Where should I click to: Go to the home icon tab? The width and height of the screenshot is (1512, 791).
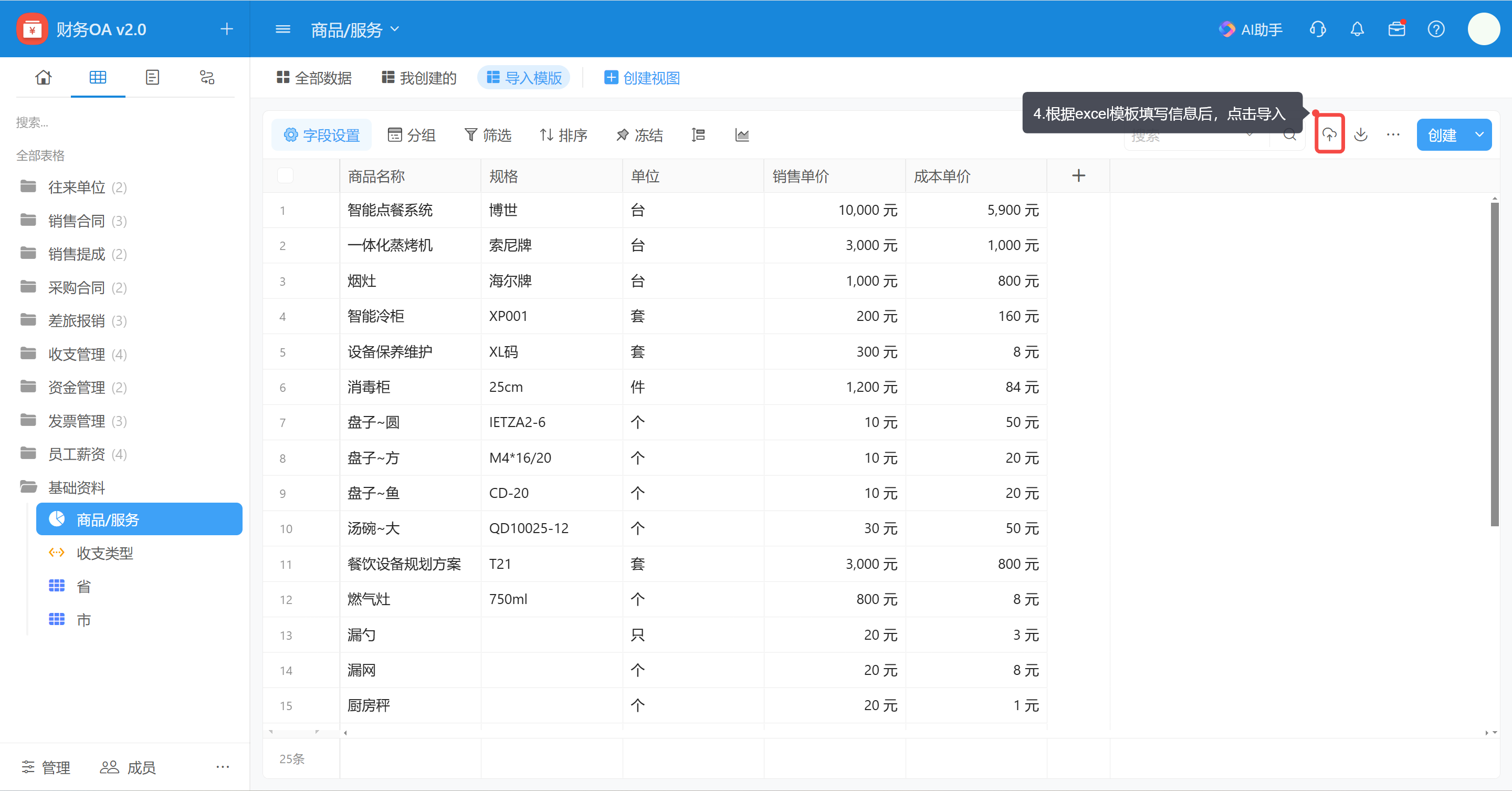pyautogui.click(x=44, y=77)
